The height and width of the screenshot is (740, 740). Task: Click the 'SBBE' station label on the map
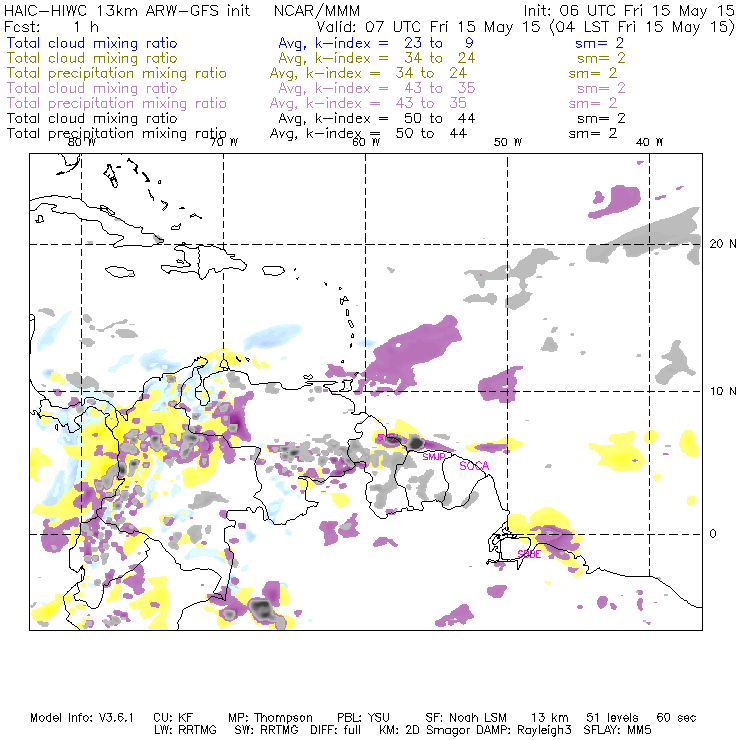point(529,554)
